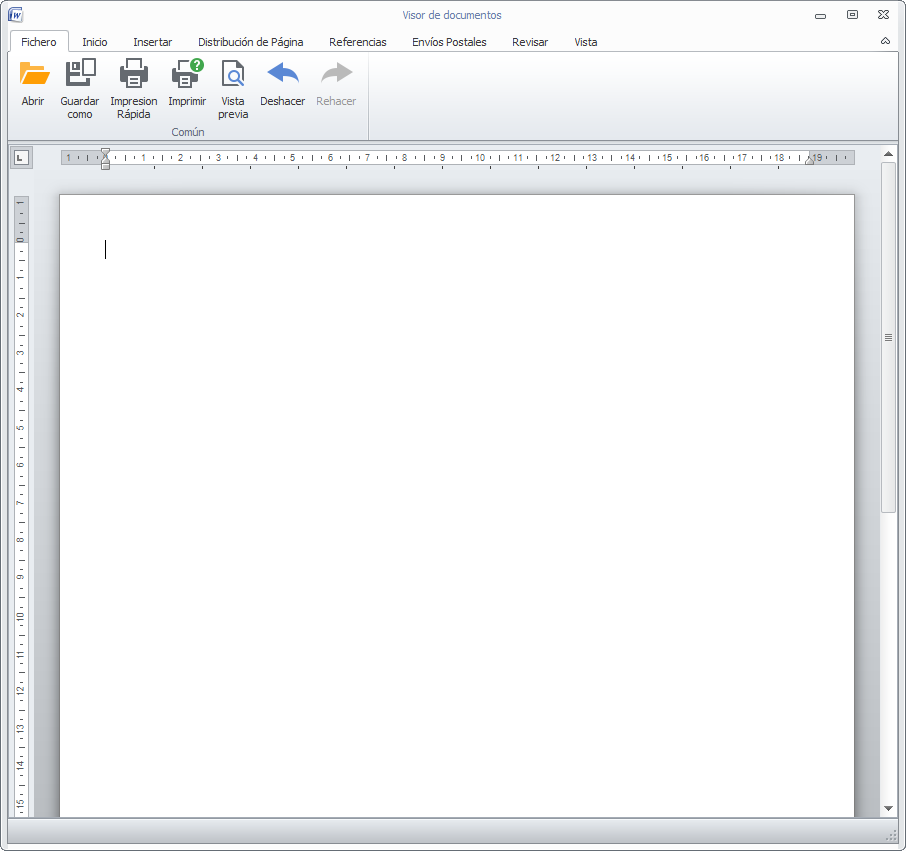Image resolution: width=906 pixels, height=851 pixels.
Task: Switch to the Inicio tab
Action: point(95,42)
